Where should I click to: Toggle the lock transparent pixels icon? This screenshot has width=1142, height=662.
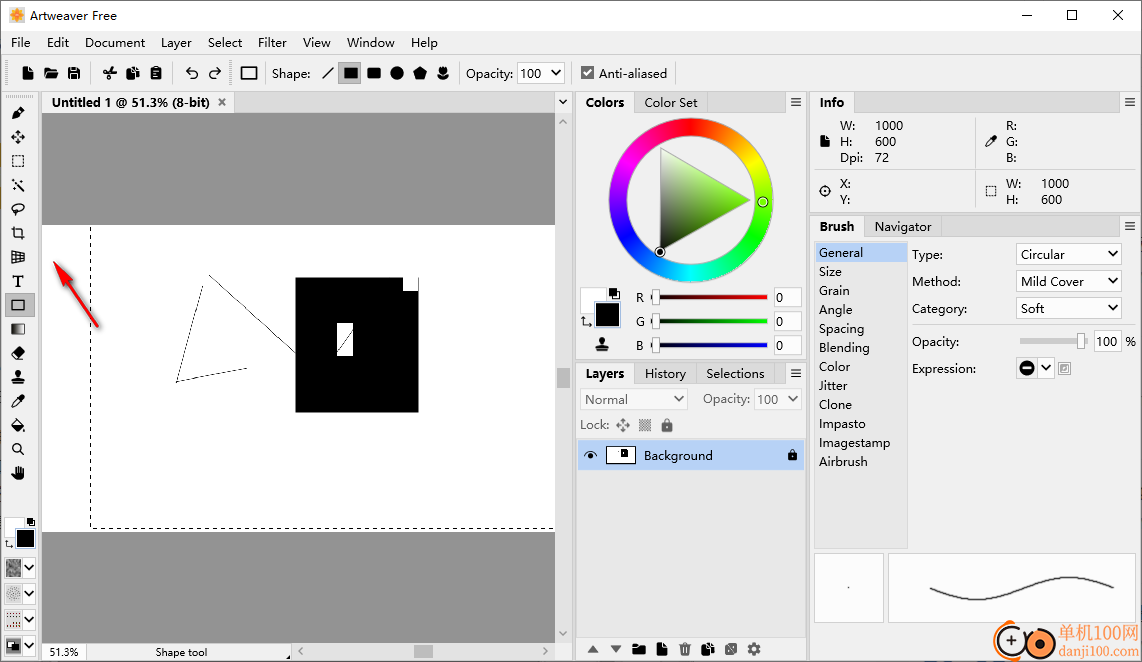coord(645,425)
